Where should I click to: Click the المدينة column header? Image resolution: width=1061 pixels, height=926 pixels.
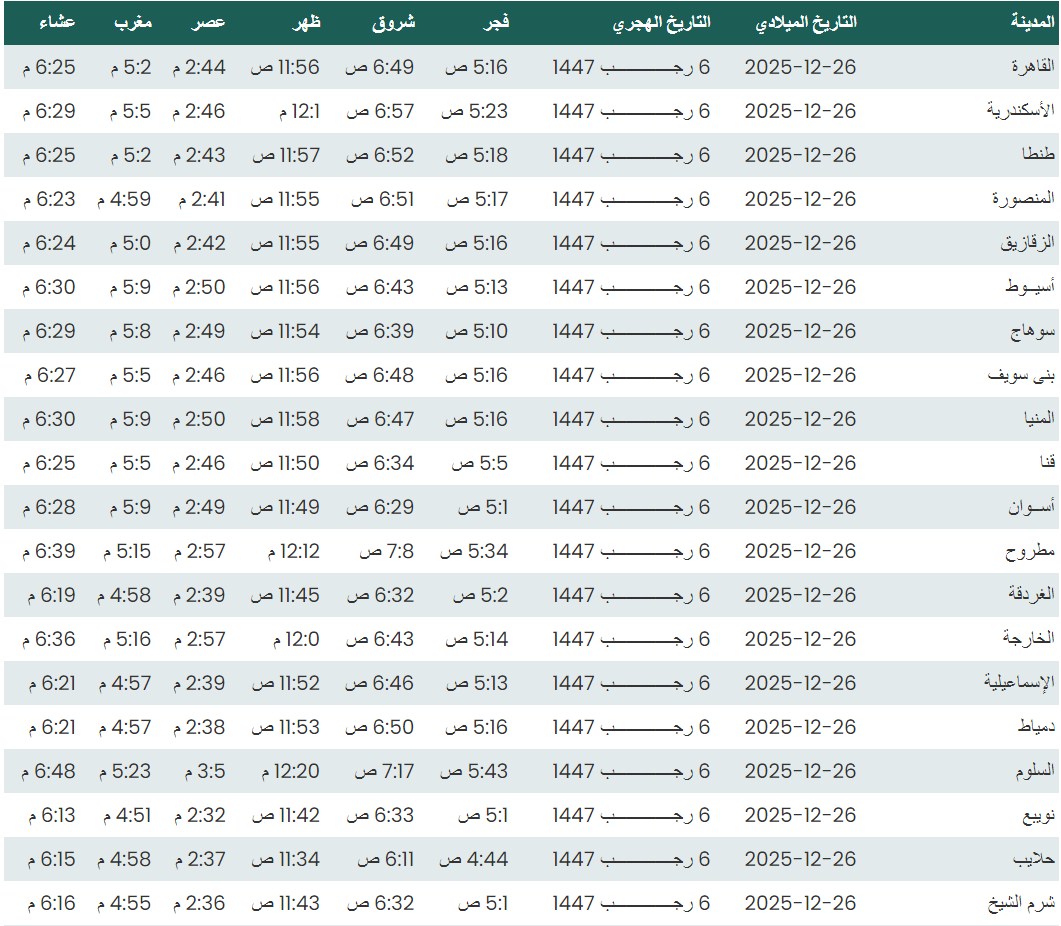[1028, 22]
